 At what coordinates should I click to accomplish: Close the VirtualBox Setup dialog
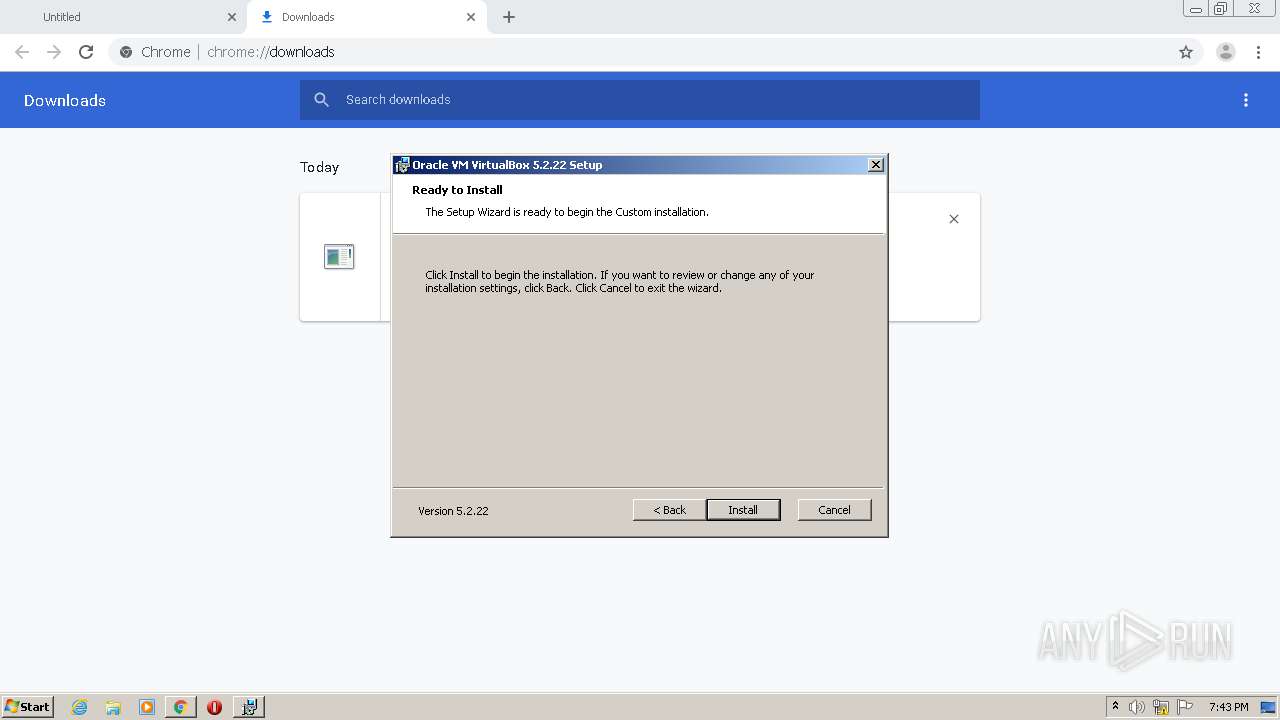tap(876, 165)
